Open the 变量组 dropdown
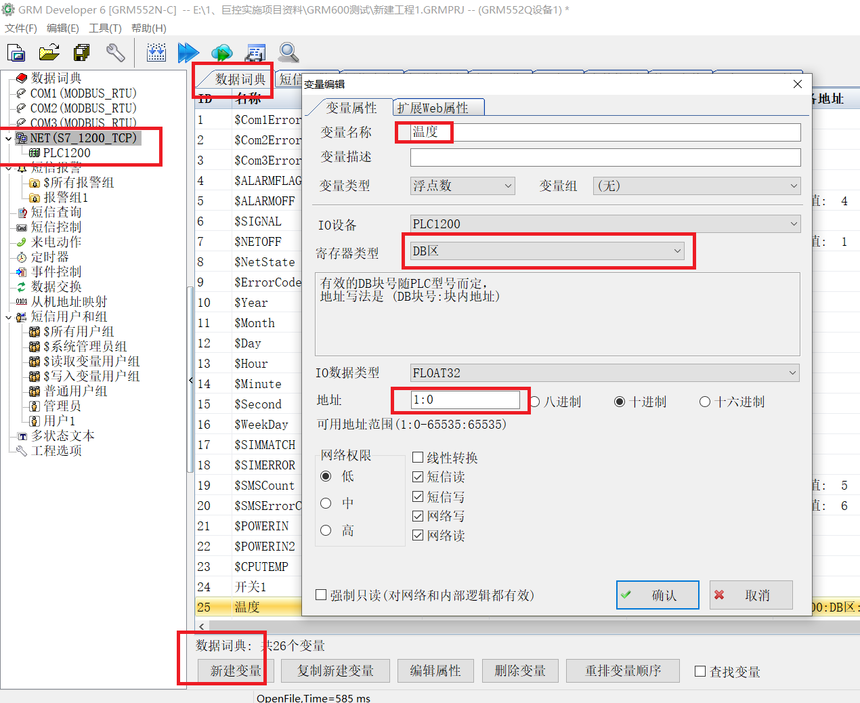 [697, 186]
